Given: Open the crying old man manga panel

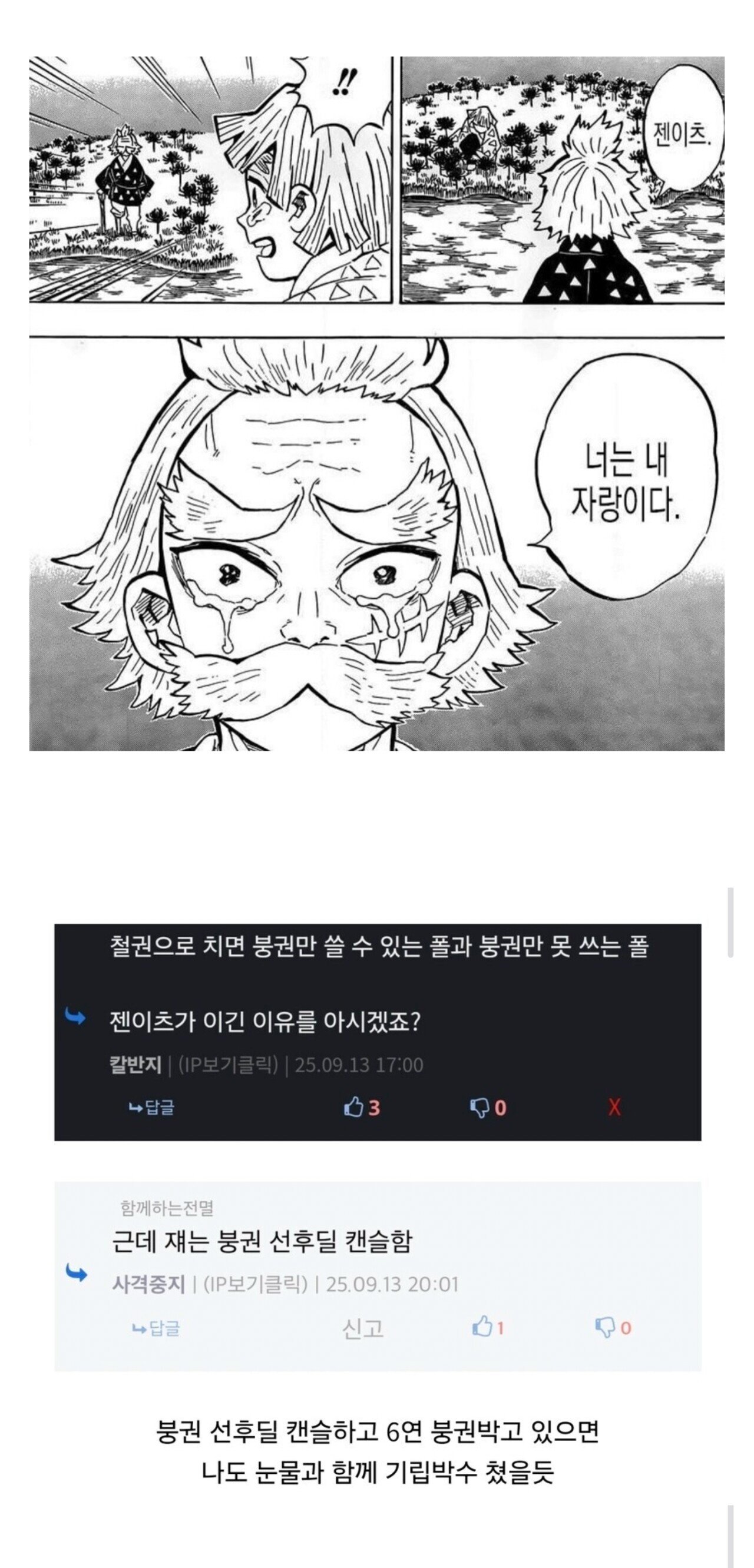Looking at the screenshot, I should coord(377,543).
